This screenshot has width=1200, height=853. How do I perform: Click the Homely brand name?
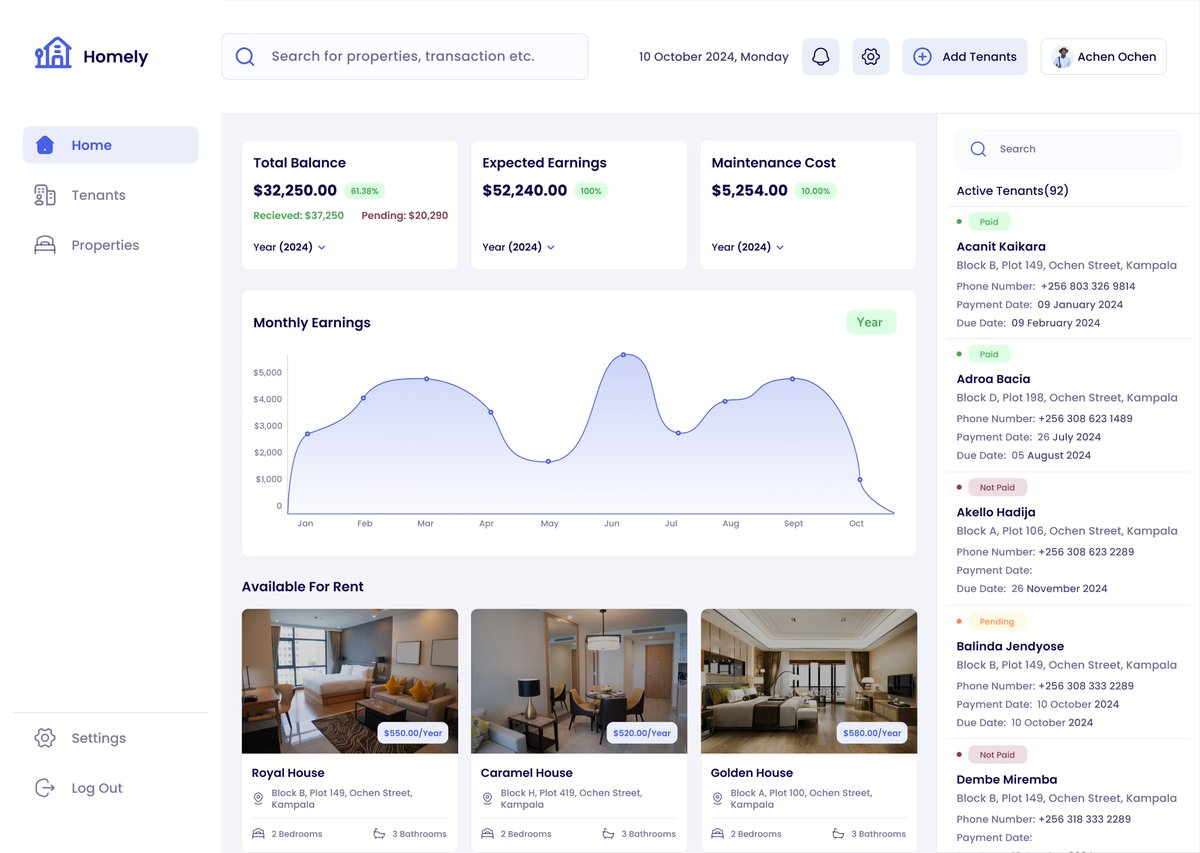pyautogui.click(x=116, y=57)
